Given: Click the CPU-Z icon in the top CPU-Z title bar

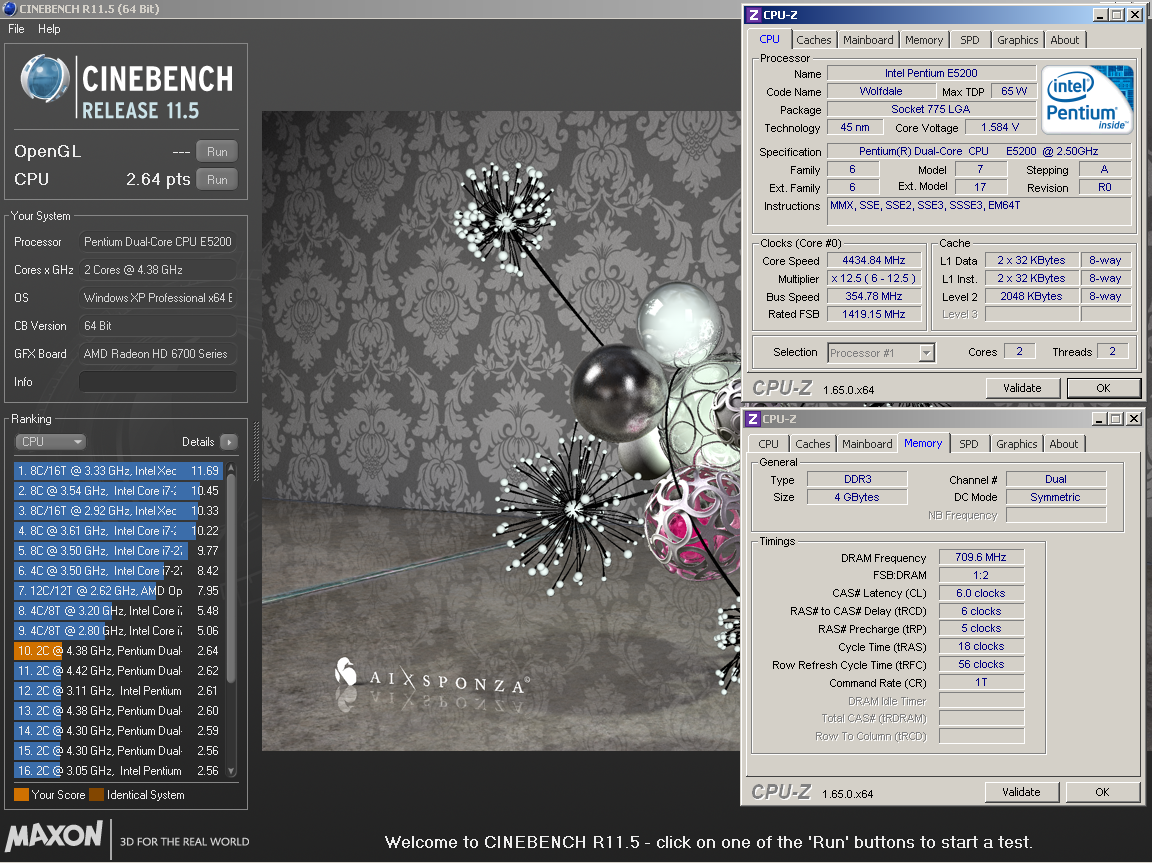Looking at the screenshot, I should [x=754, y=15].
